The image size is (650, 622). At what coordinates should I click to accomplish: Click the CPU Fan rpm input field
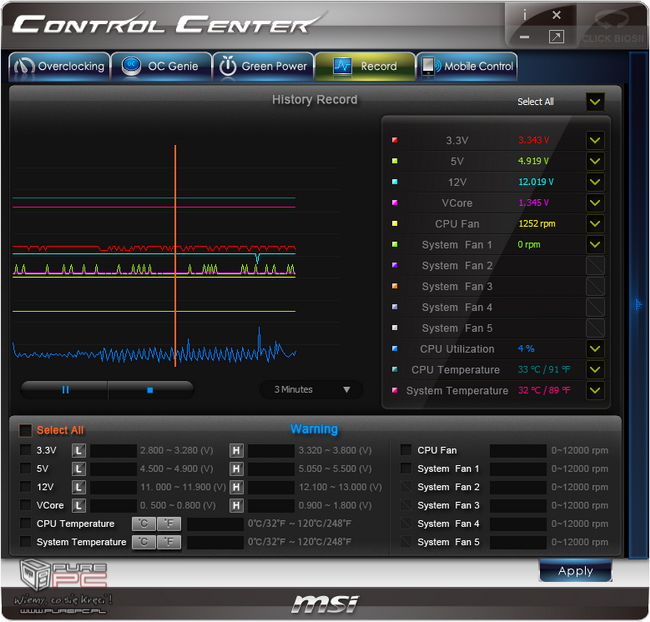tap(518, 451)
